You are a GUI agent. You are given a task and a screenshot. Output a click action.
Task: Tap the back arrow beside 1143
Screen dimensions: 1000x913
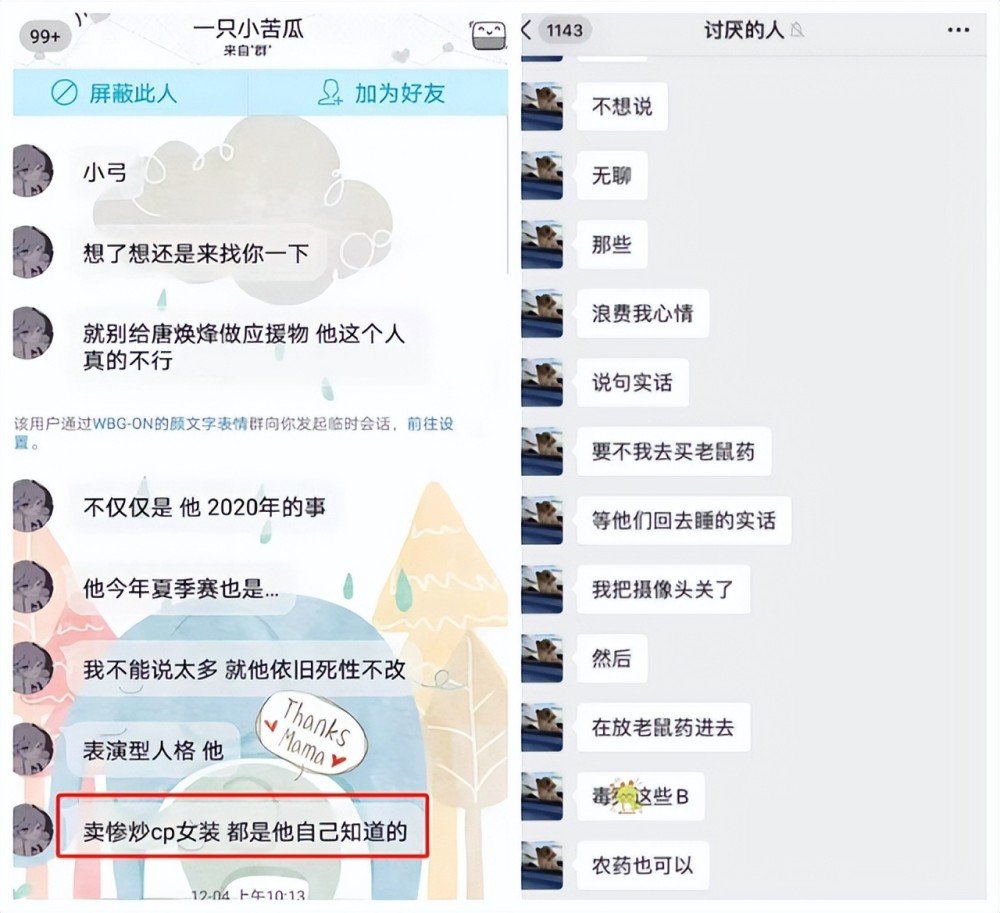pyautogui.click(x=527, y=29)
